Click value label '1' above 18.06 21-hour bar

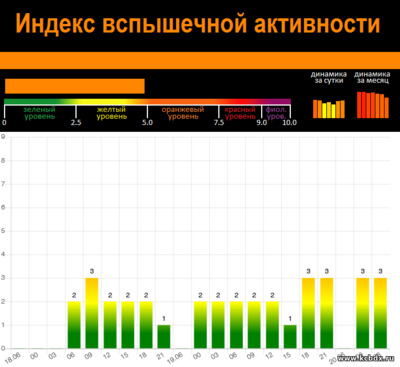pos(164,319)
